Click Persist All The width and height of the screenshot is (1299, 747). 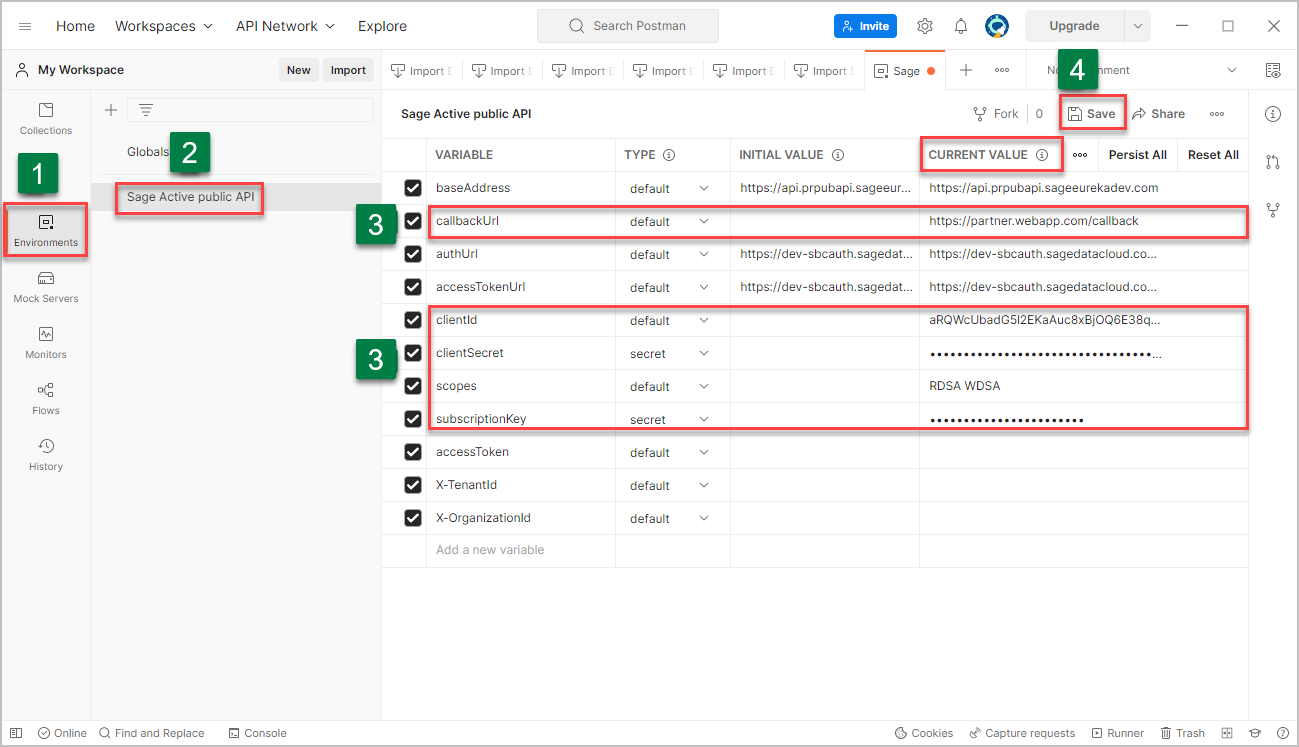click(x=1137, y=155)
